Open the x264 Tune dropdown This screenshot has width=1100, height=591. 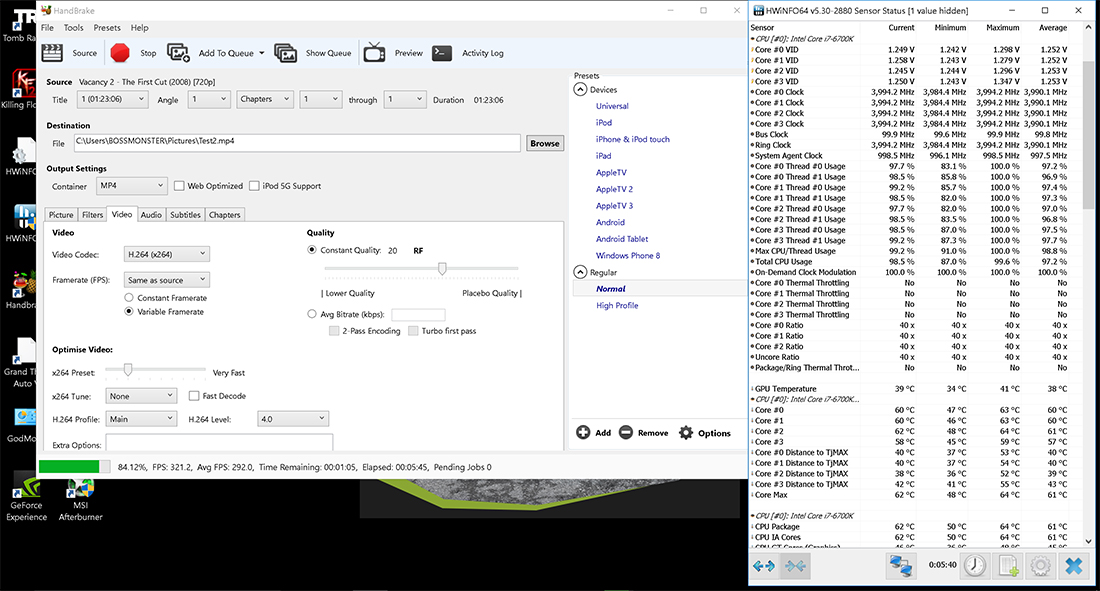tap(140, 396)
